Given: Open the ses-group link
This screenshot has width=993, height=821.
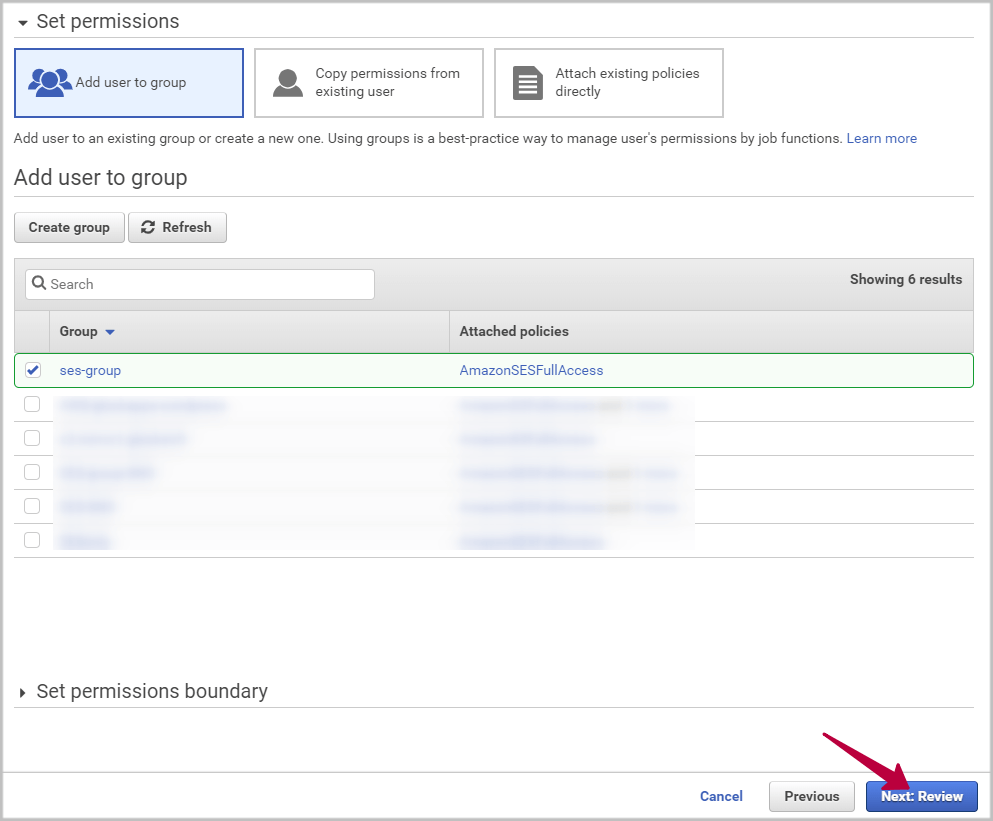Looking at the screenshot, I should [90, 371].
